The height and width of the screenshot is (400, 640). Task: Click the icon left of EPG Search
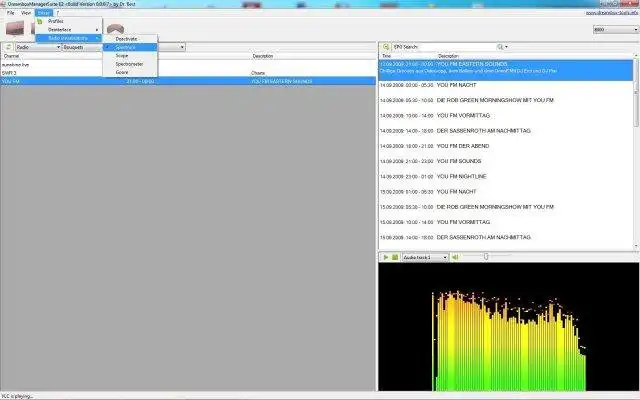tap(386, 47)
